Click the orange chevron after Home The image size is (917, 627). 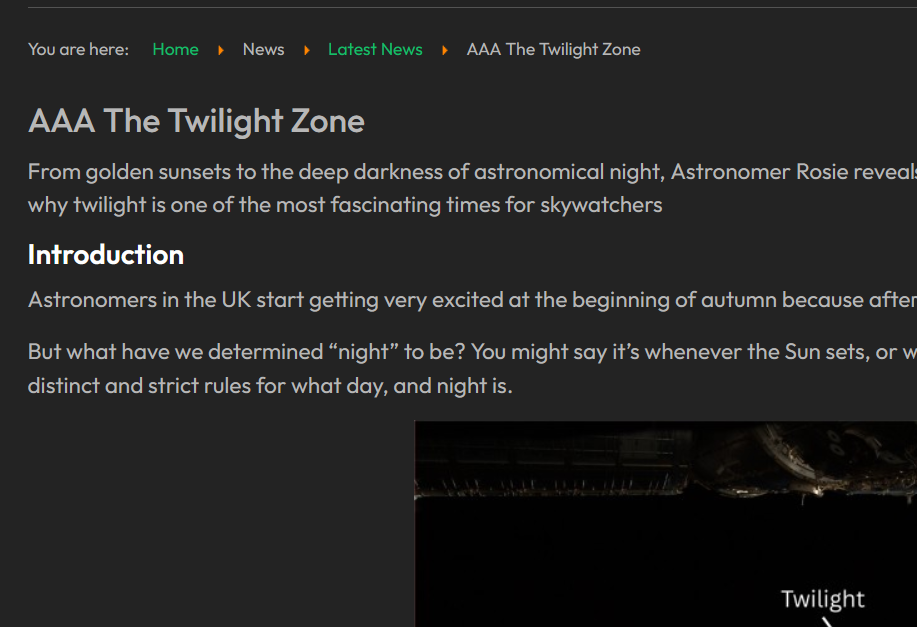coord(219,49)
